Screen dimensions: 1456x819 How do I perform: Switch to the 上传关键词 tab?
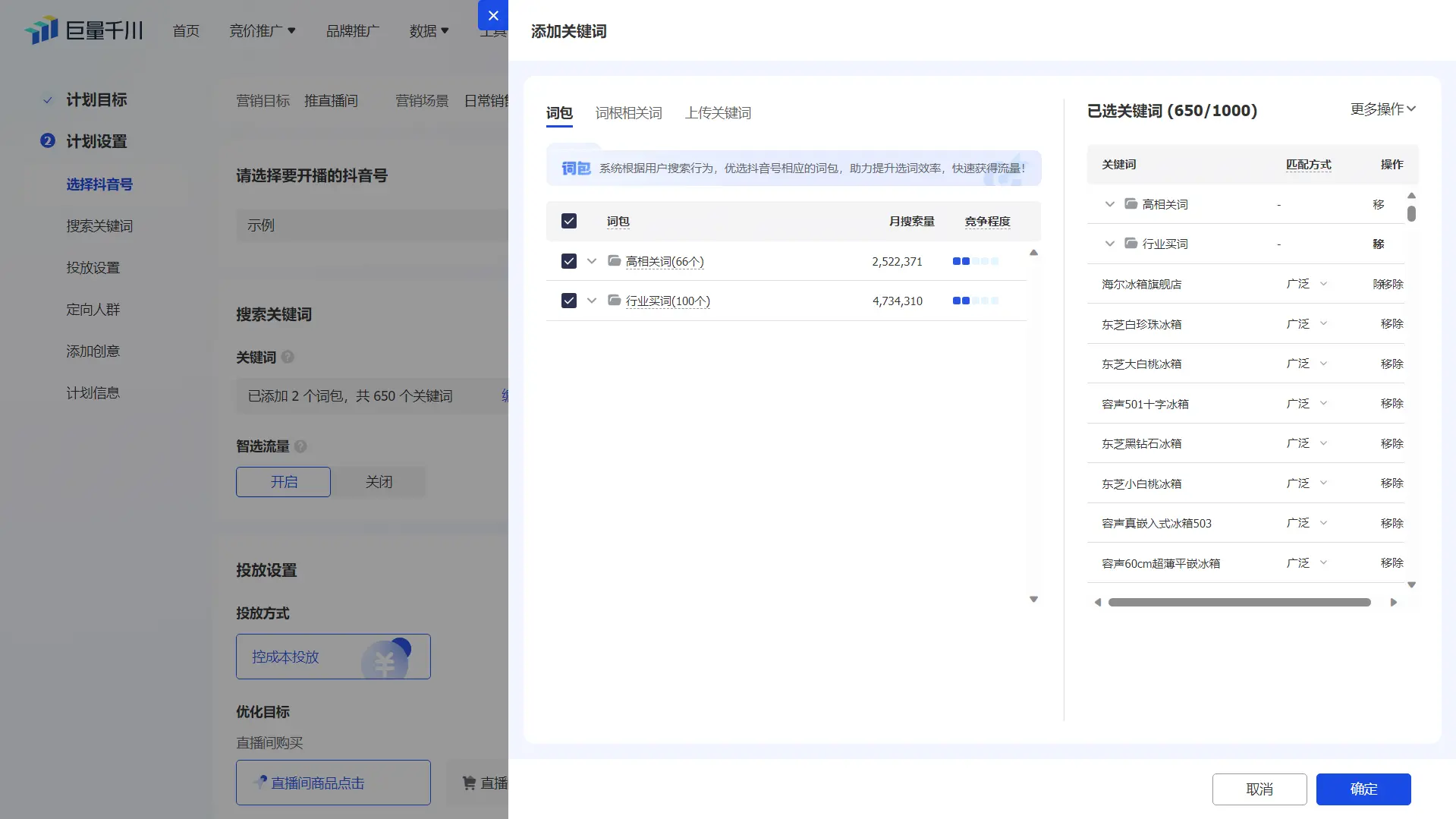[x=718, y=113]
